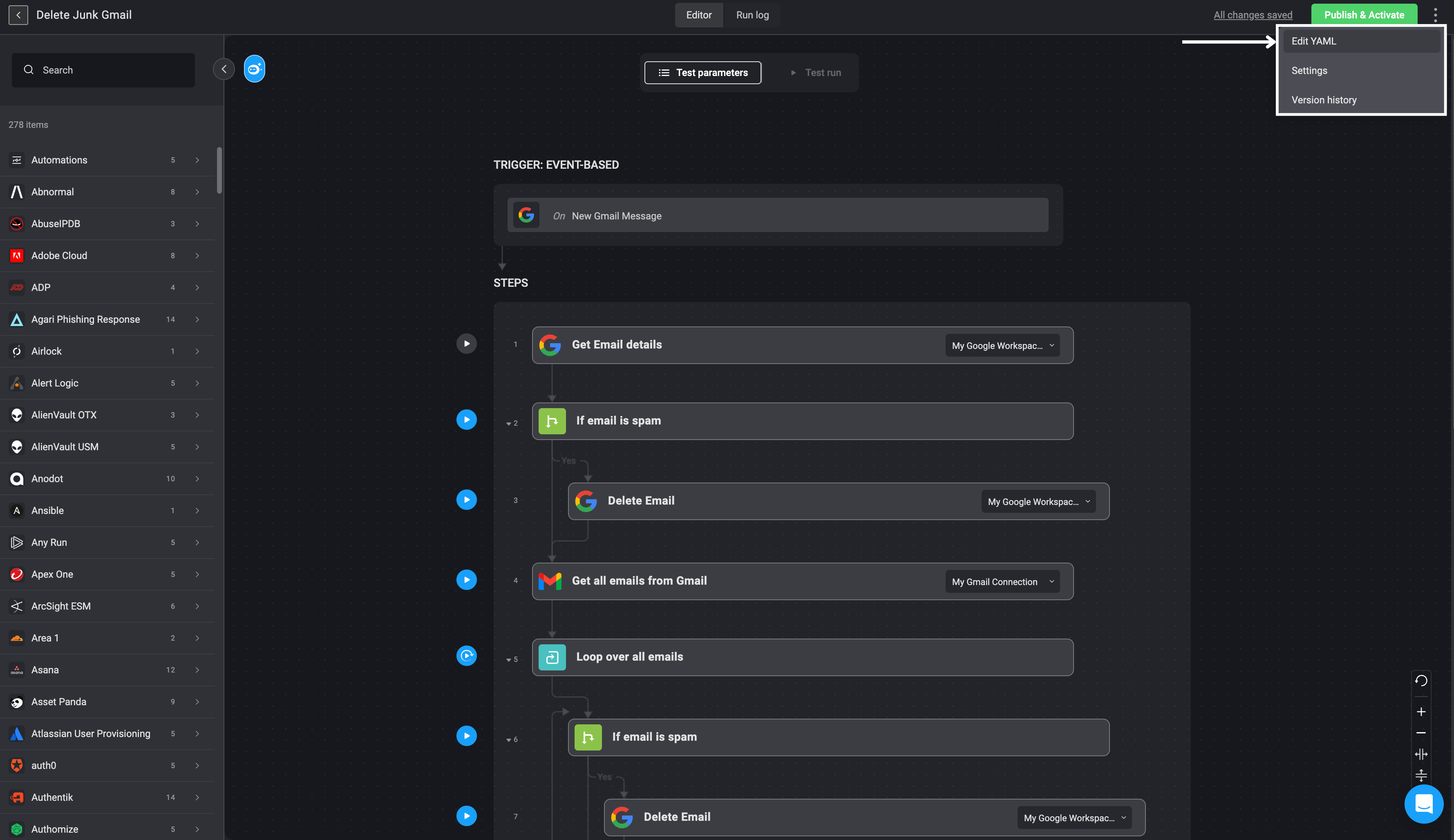Click the reset view circular arrow icon

click(1421, 681)
